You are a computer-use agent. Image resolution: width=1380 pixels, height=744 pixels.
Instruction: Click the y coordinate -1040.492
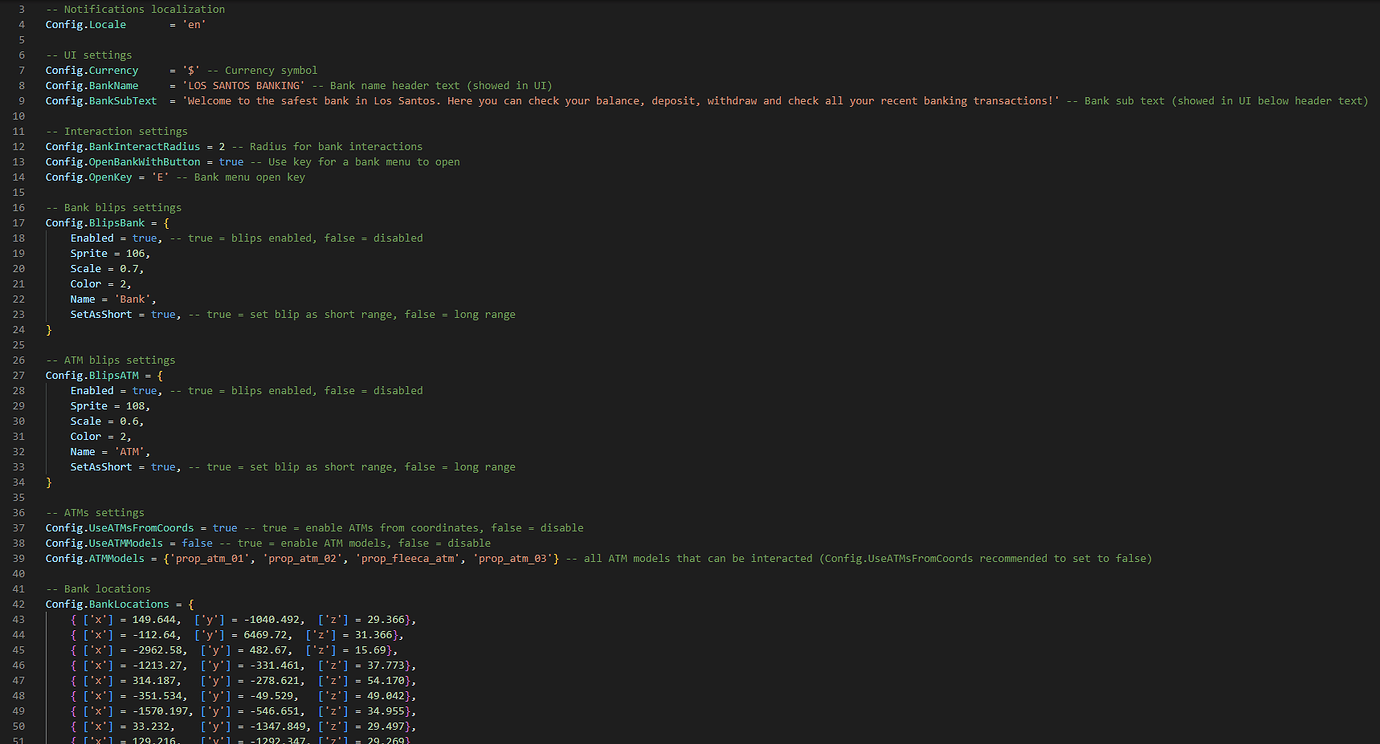click(x=271, y=619)
